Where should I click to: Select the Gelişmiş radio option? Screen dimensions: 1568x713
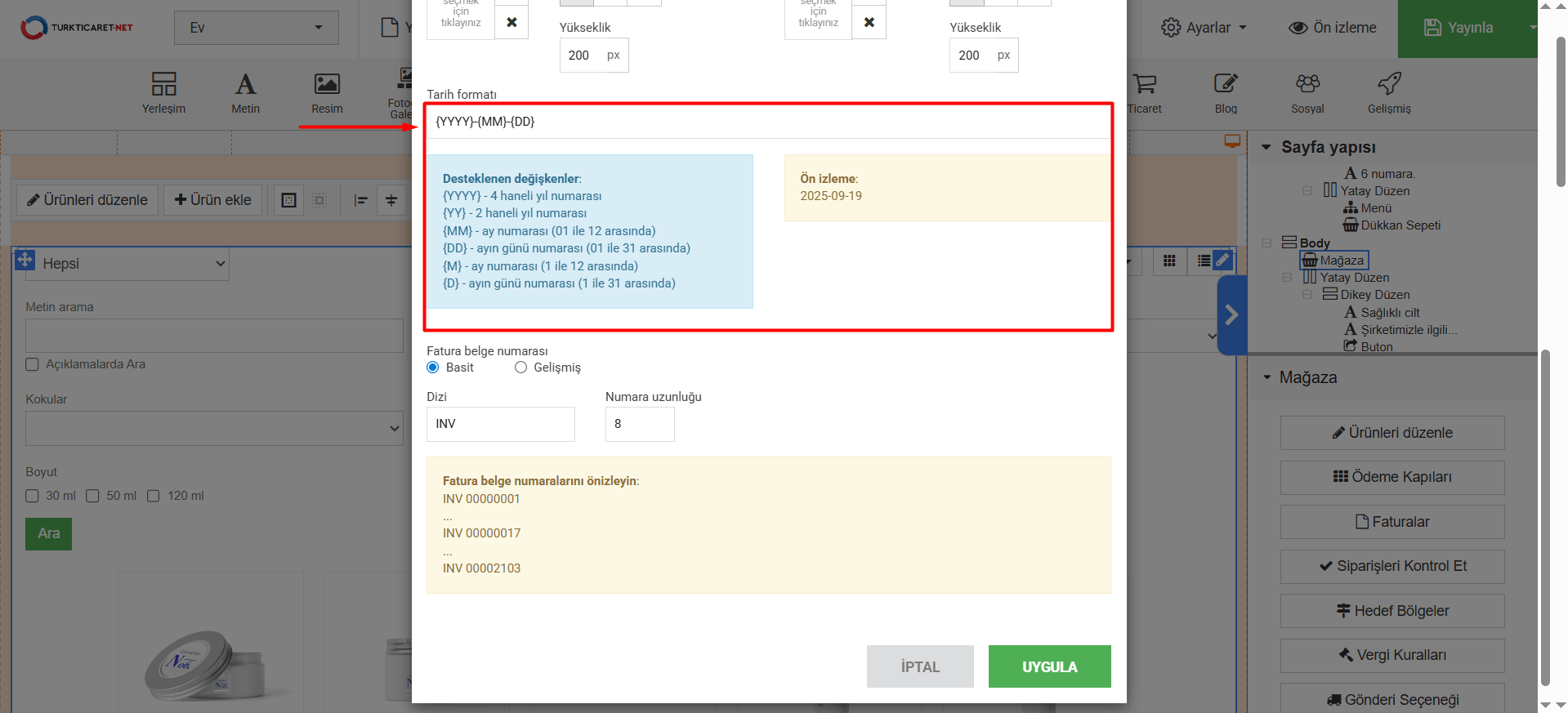pos(520,368)
